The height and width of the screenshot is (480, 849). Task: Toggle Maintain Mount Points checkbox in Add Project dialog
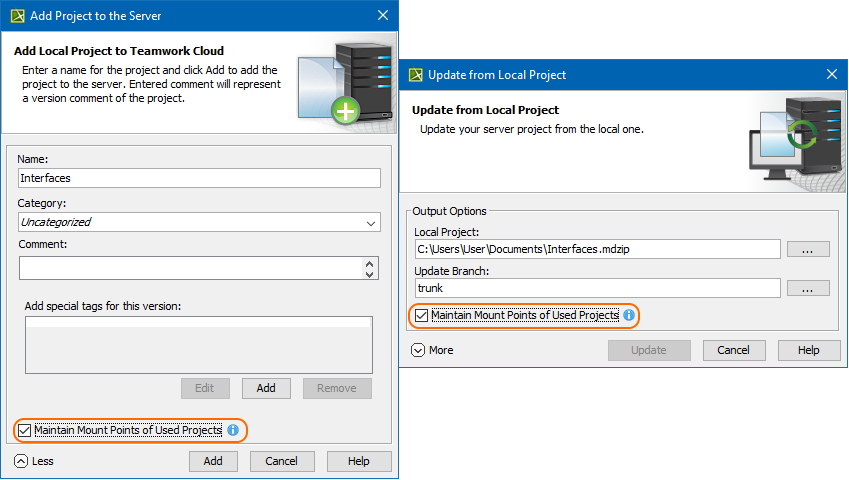point(25,430)
